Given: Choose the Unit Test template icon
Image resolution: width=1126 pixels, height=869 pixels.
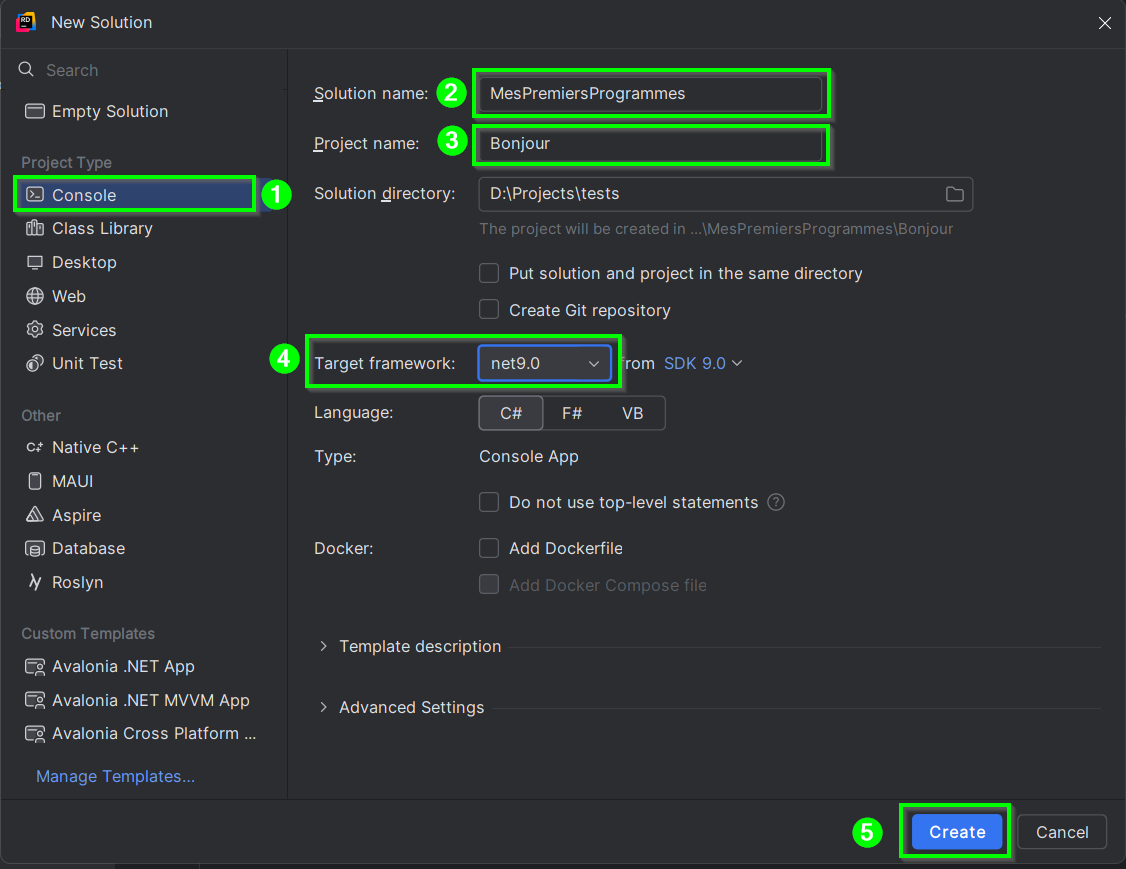Looking at the screenshot, I should pos(35,363).
